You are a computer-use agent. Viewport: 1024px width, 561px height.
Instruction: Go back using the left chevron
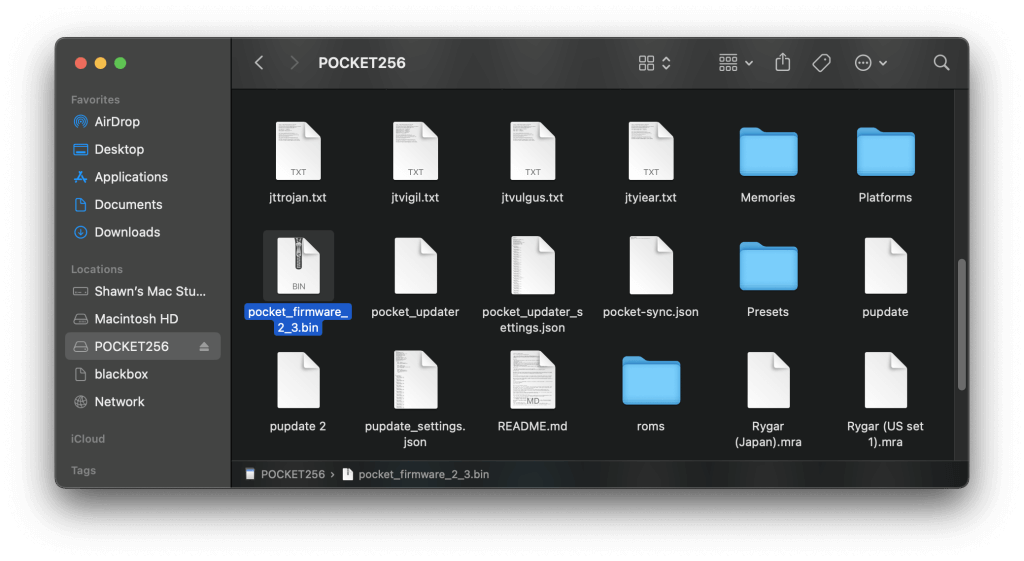259,63
